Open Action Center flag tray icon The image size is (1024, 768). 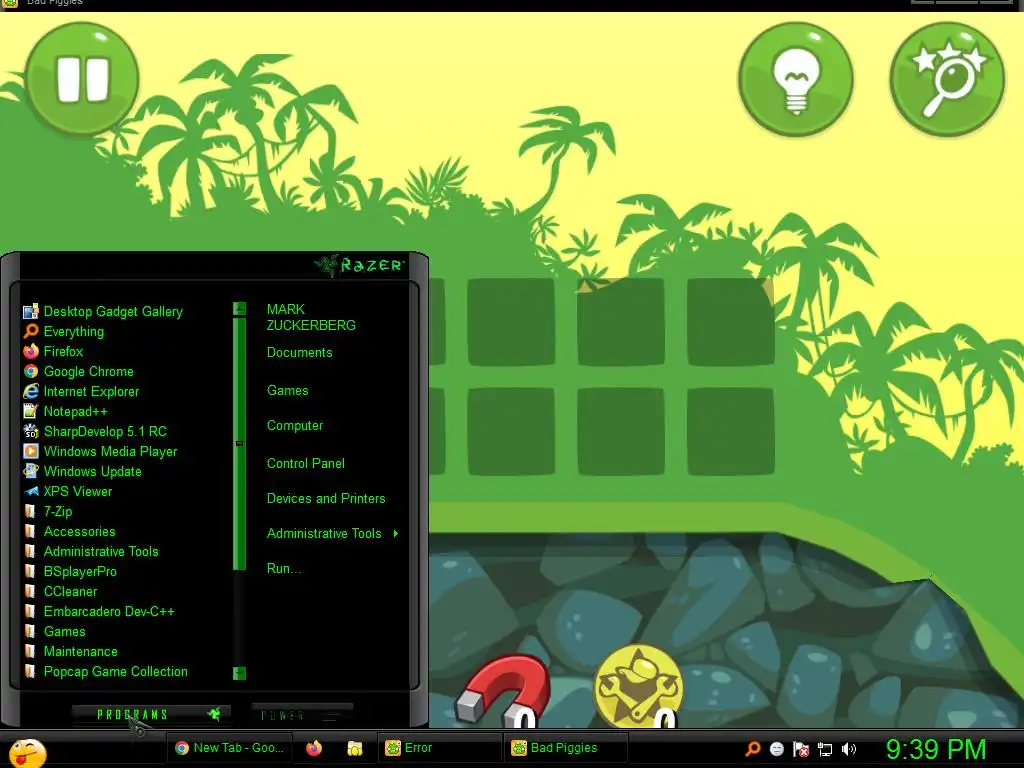[801, 749]
